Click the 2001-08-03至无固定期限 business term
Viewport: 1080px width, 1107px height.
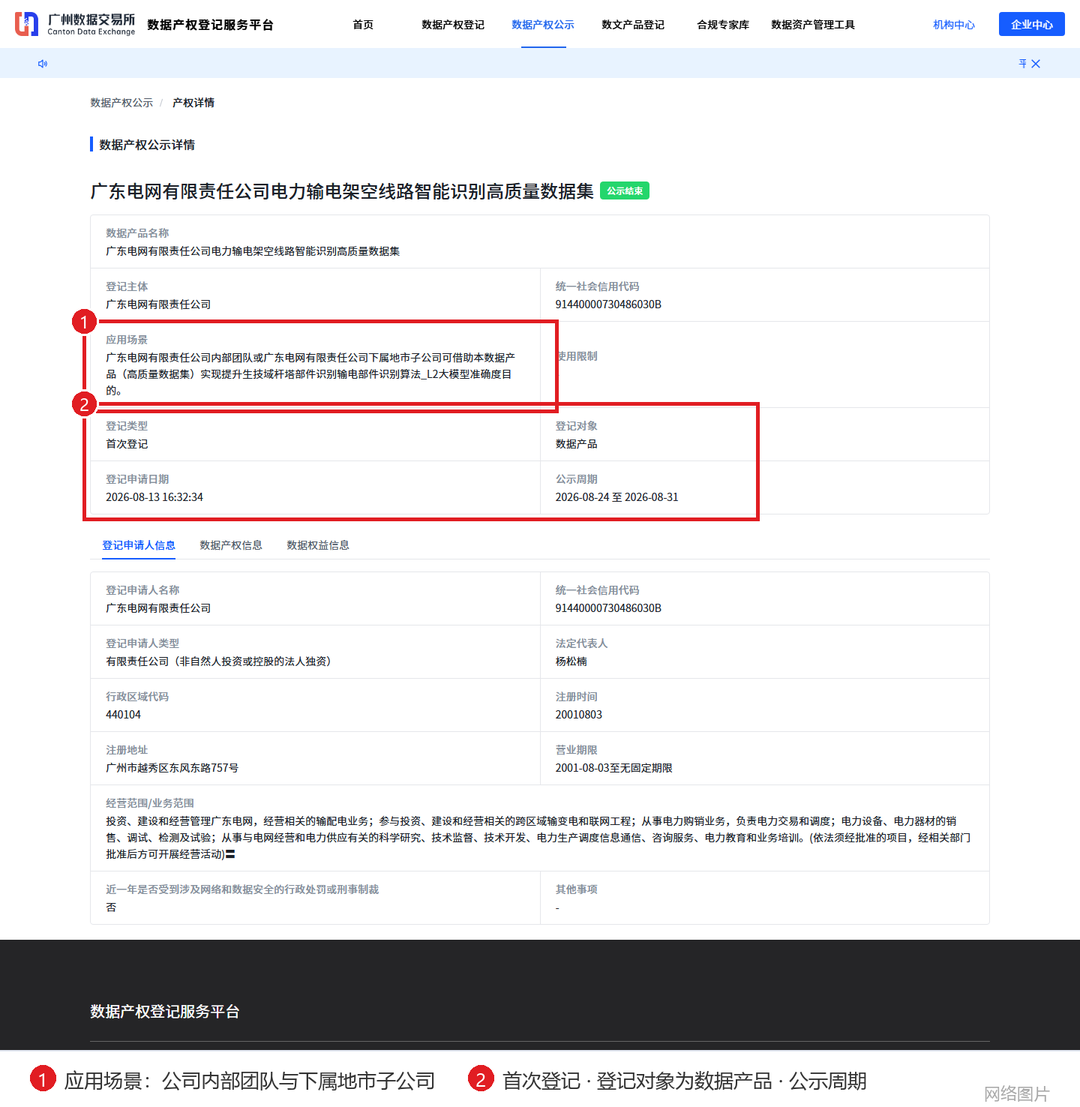pyautogui.click(x=614, y=767)
